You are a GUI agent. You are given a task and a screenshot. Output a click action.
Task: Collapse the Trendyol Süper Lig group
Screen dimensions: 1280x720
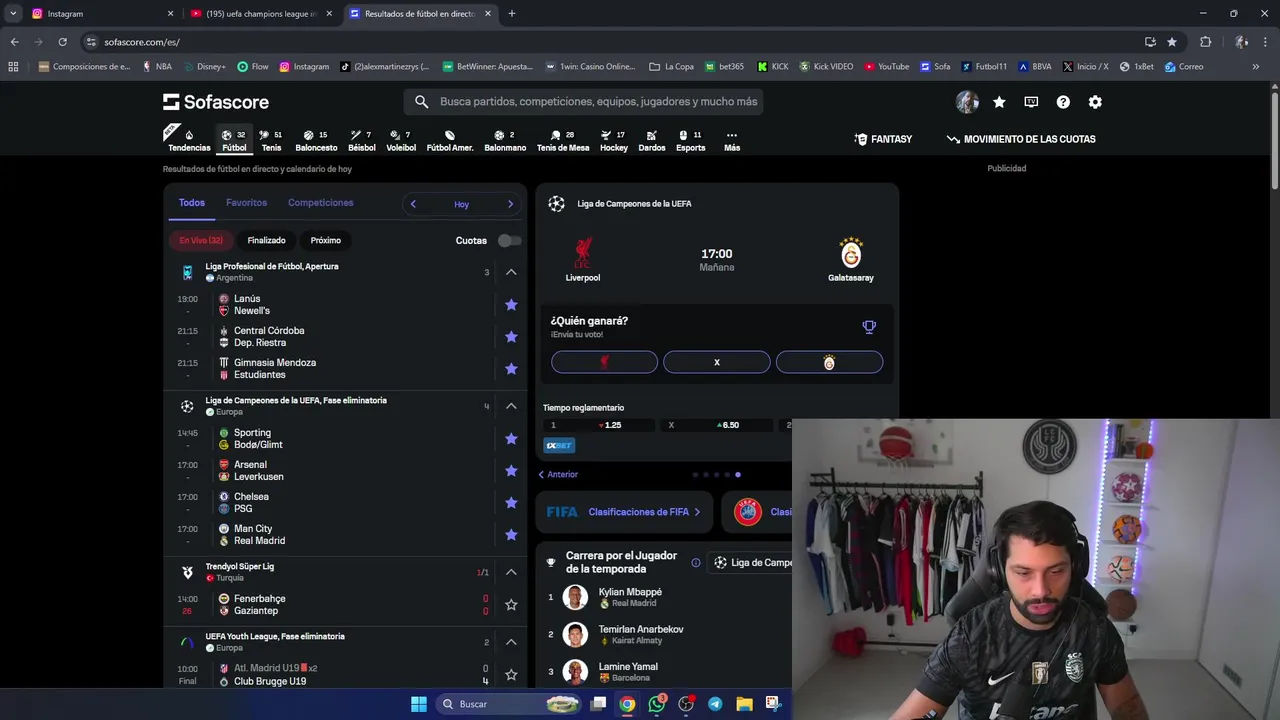pos(511,572)
